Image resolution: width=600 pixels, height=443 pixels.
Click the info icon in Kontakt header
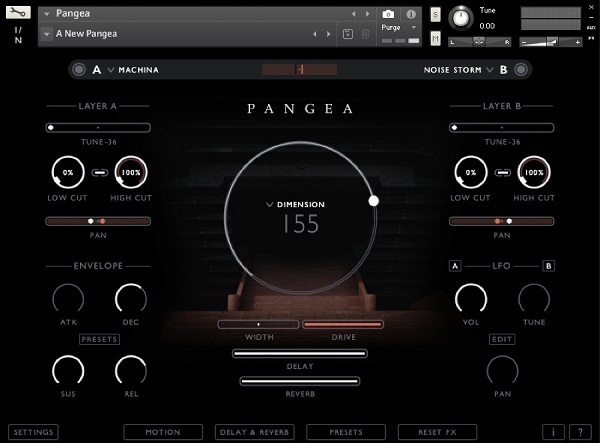pos(411,15)
